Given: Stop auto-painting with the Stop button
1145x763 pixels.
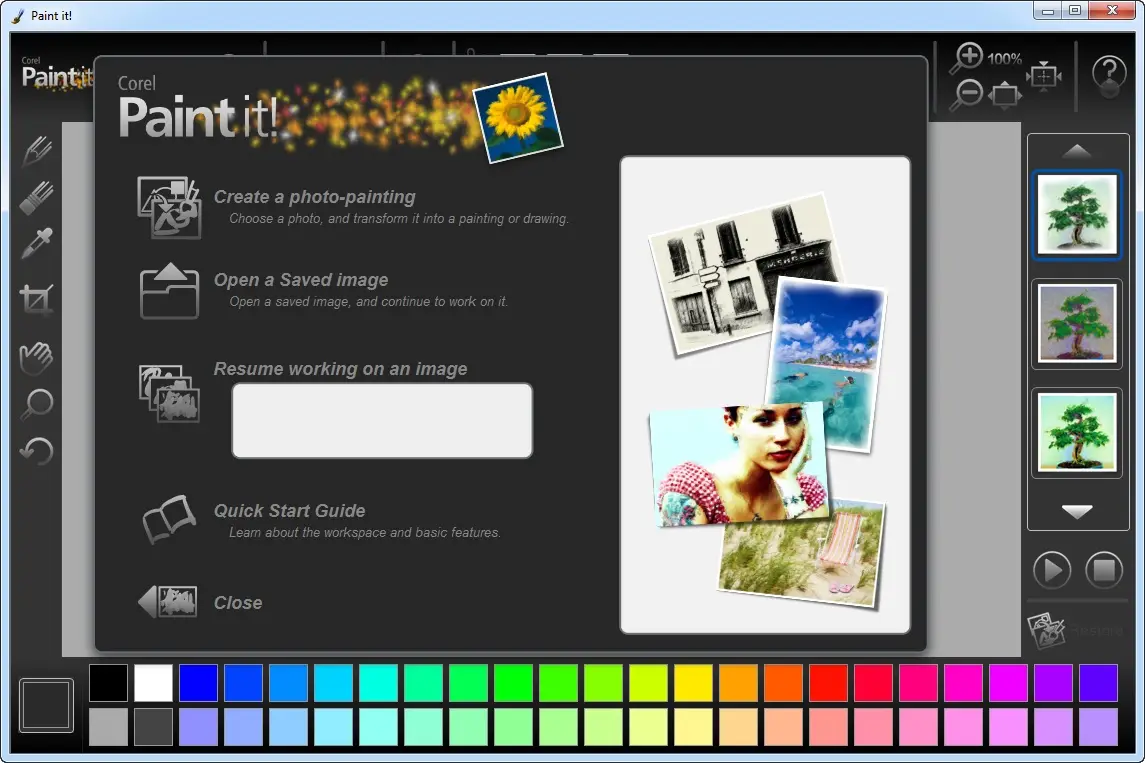Looking at the screenshot, I should (x=1103, y=570).
